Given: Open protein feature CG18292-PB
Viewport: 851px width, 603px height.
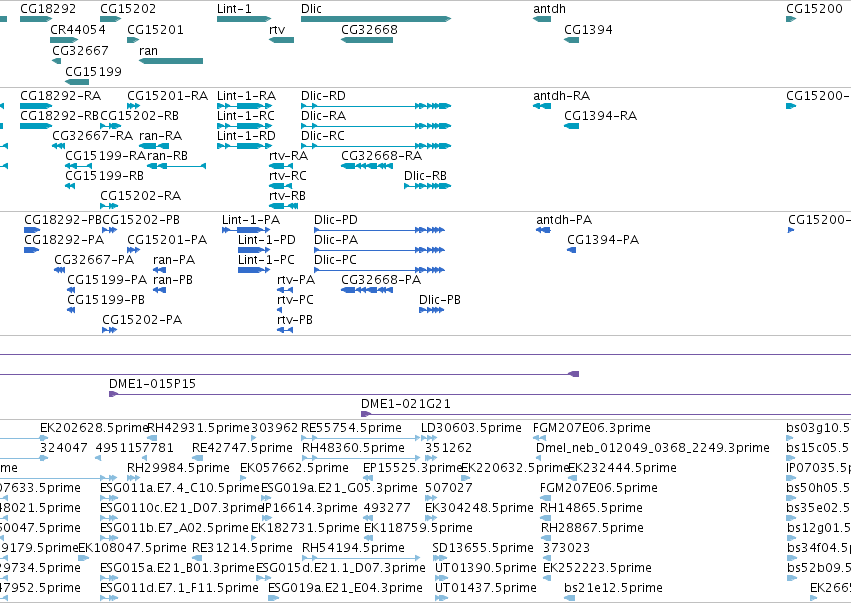Looking at the screenshot, I should tap(32, 230).
